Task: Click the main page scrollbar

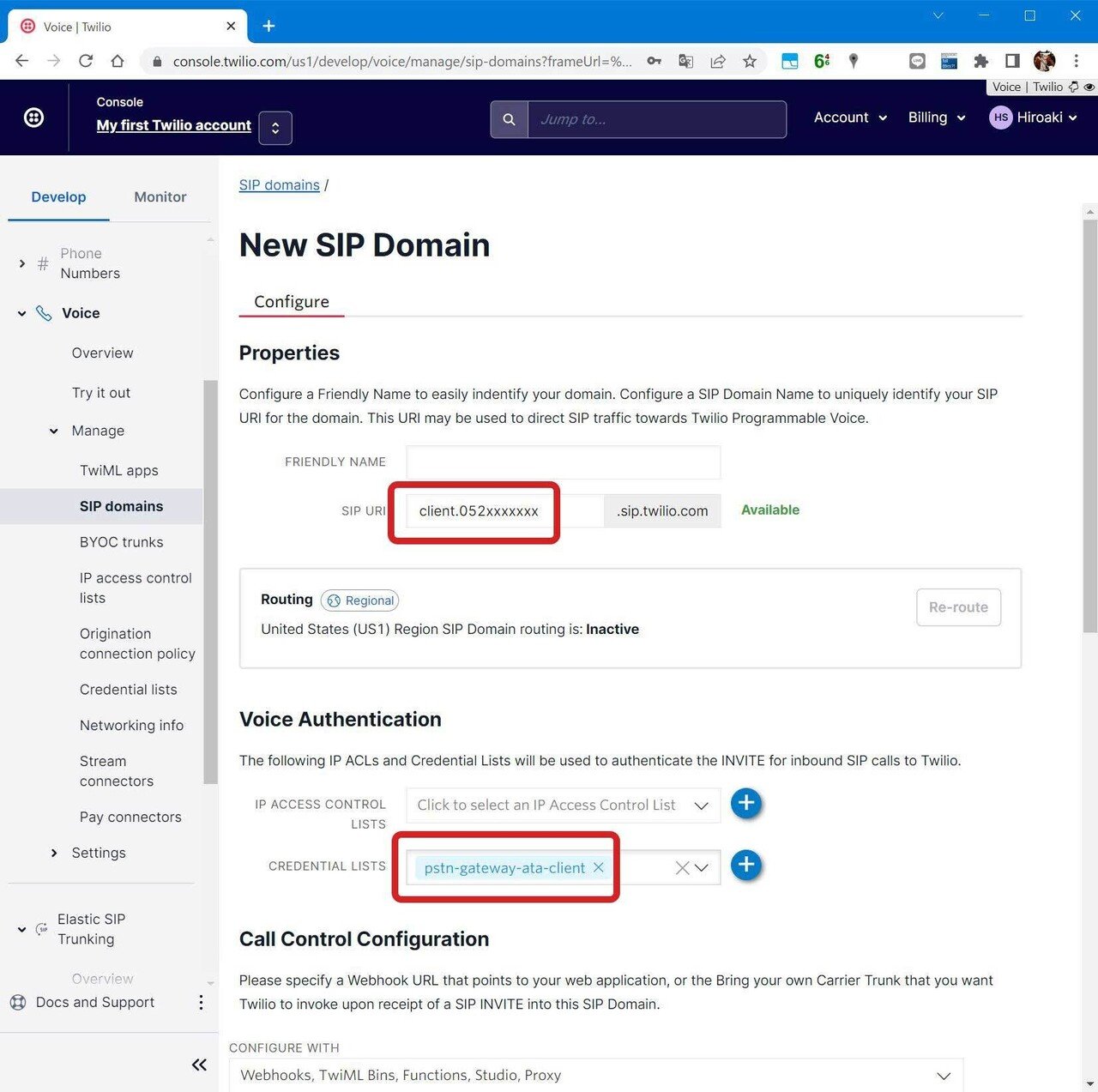Action: (x=1090, y=425)
